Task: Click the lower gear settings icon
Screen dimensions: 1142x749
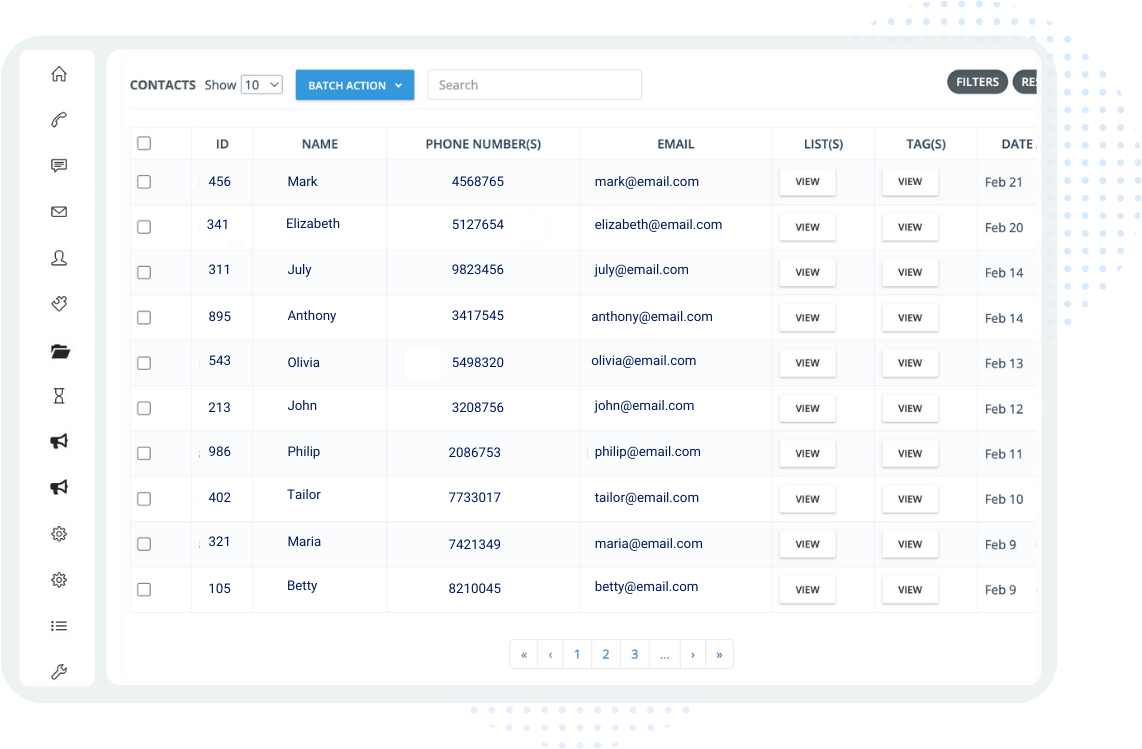Action: click(x=59, y=580)
